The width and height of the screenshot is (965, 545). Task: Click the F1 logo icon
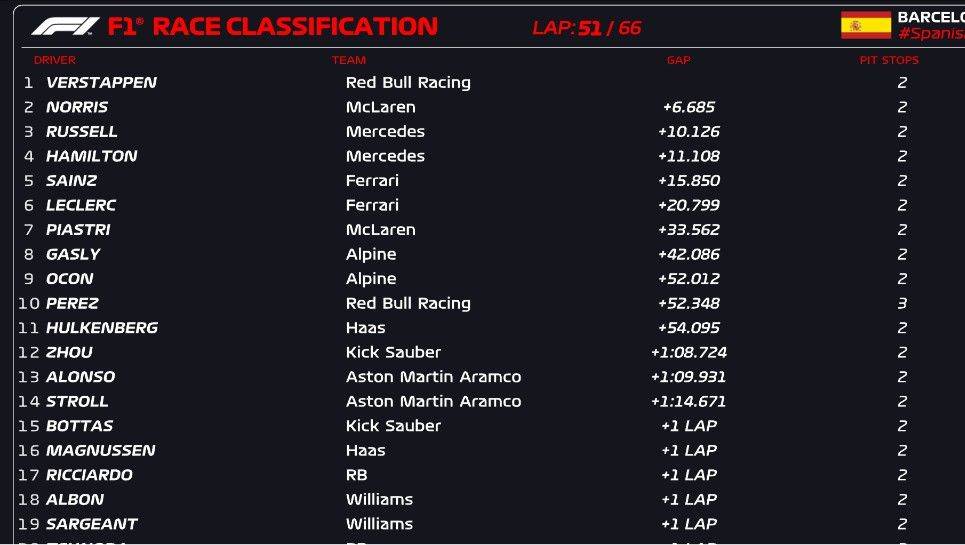[65, 26]
